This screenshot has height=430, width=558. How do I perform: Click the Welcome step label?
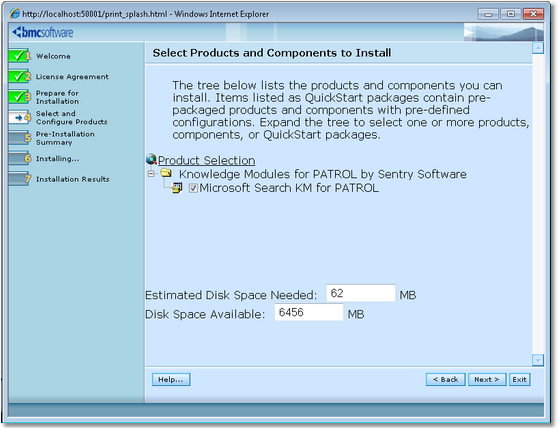pyautogui.click(x=53, y=56)
